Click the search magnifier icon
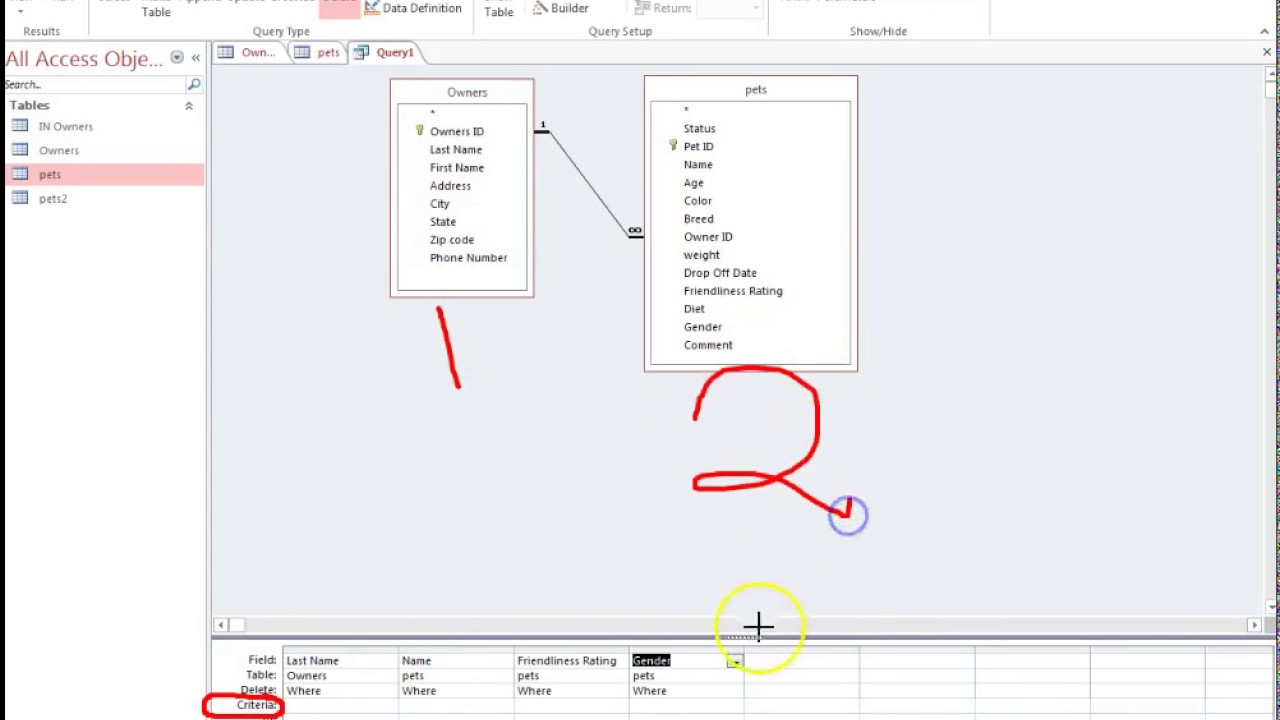Viewport: 1280px width, 720px height. [x=194, y=85]
